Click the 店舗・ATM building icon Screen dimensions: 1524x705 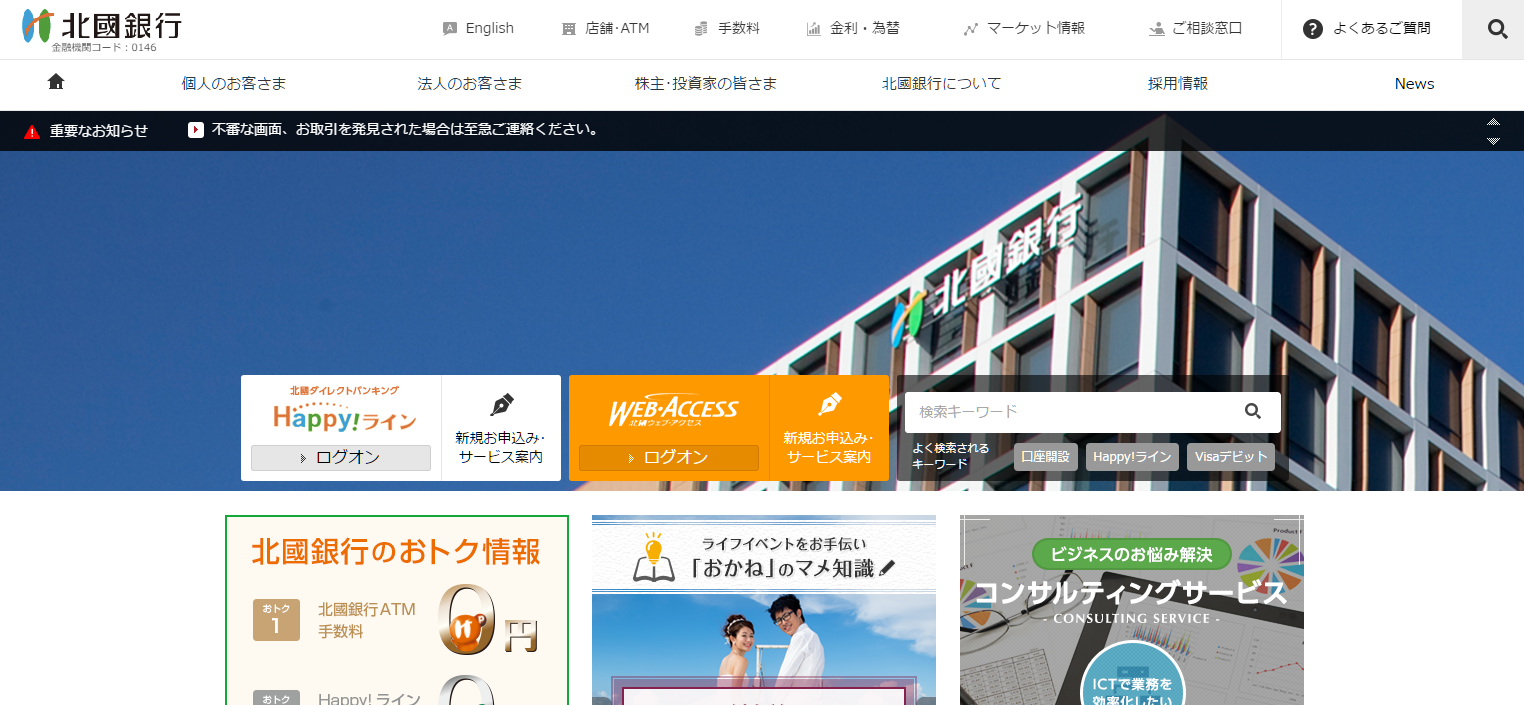click(569, 29)
